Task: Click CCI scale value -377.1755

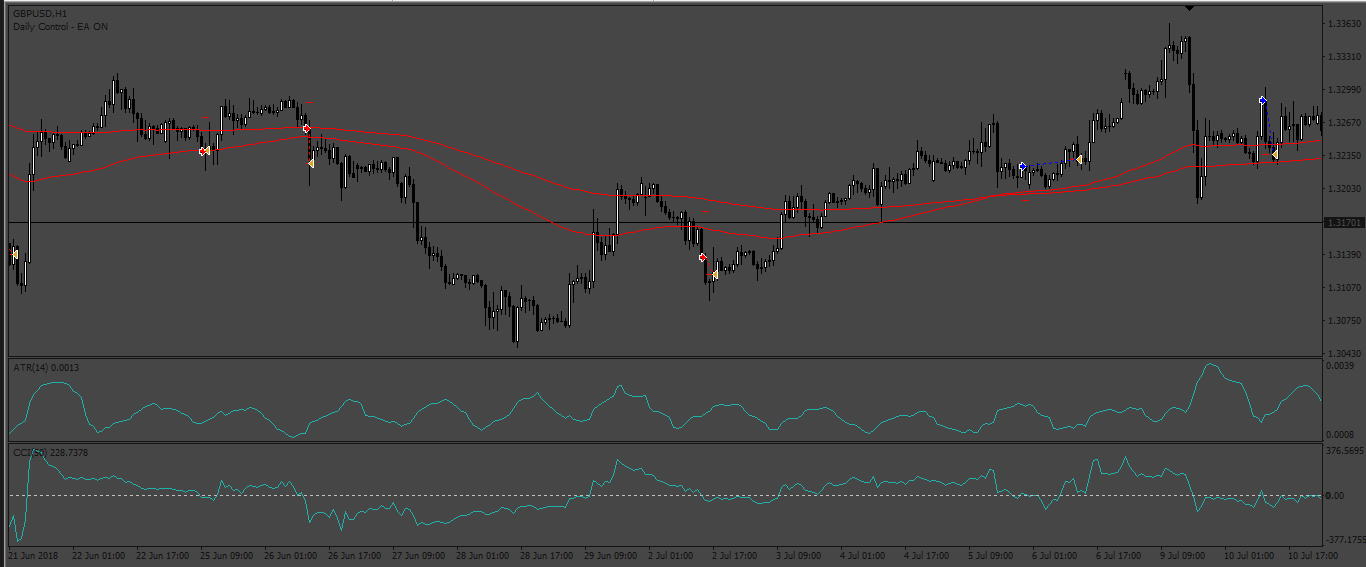Action: coord(1345,538)
